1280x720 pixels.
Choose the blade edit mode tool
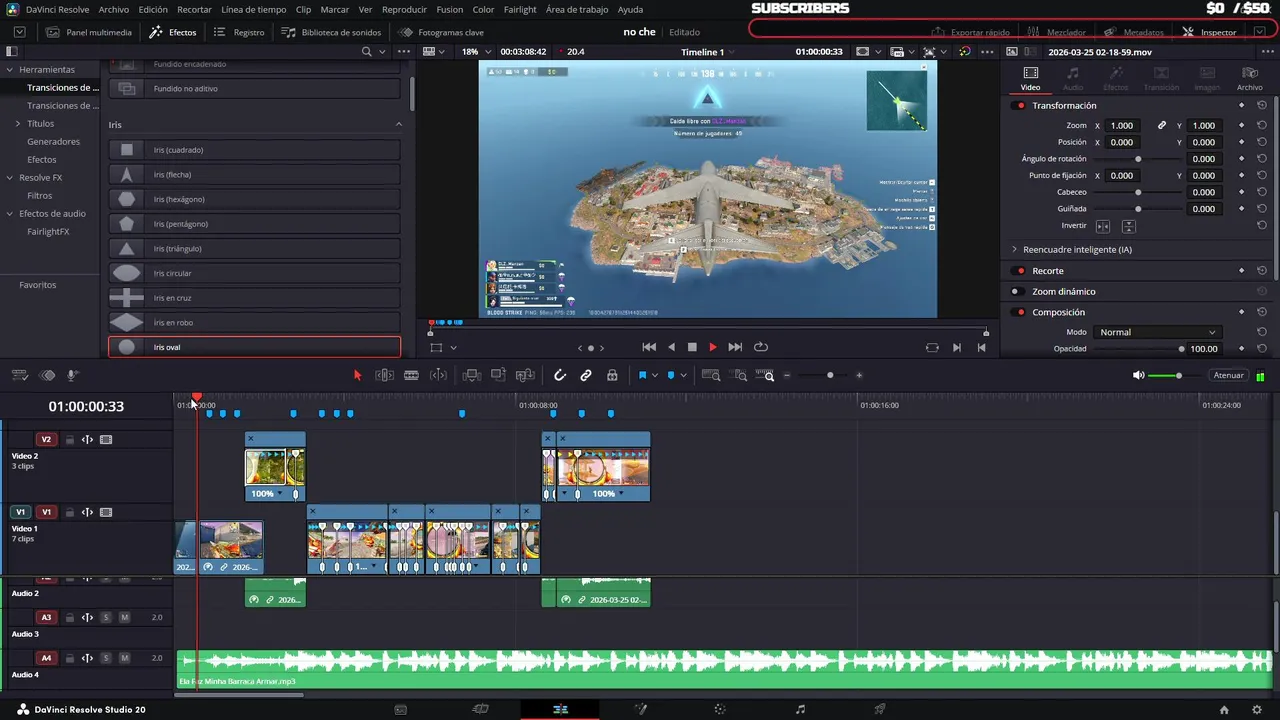pyautogui.click(x=411, y=375)
